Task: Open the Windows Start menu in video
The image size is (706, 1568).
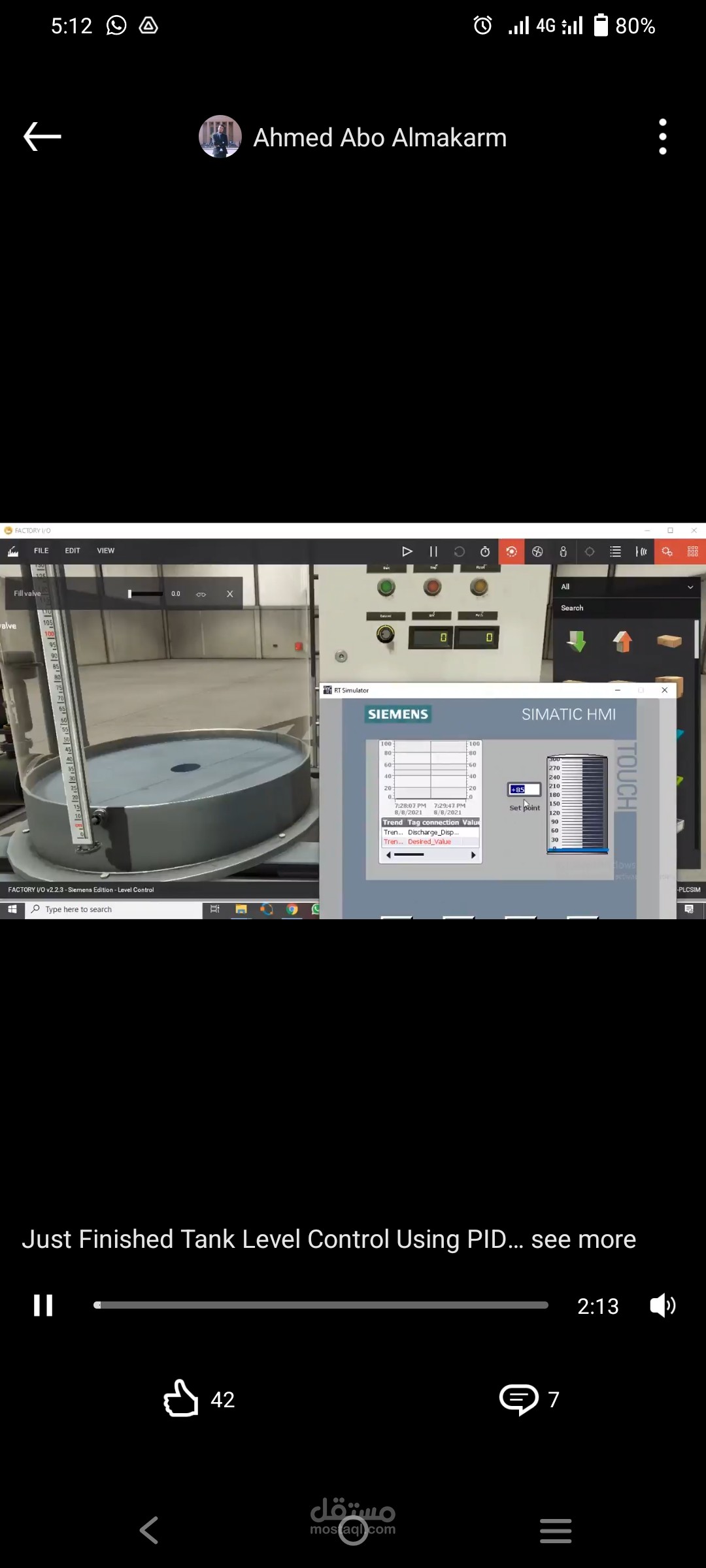Action: [x=12, y=909]
